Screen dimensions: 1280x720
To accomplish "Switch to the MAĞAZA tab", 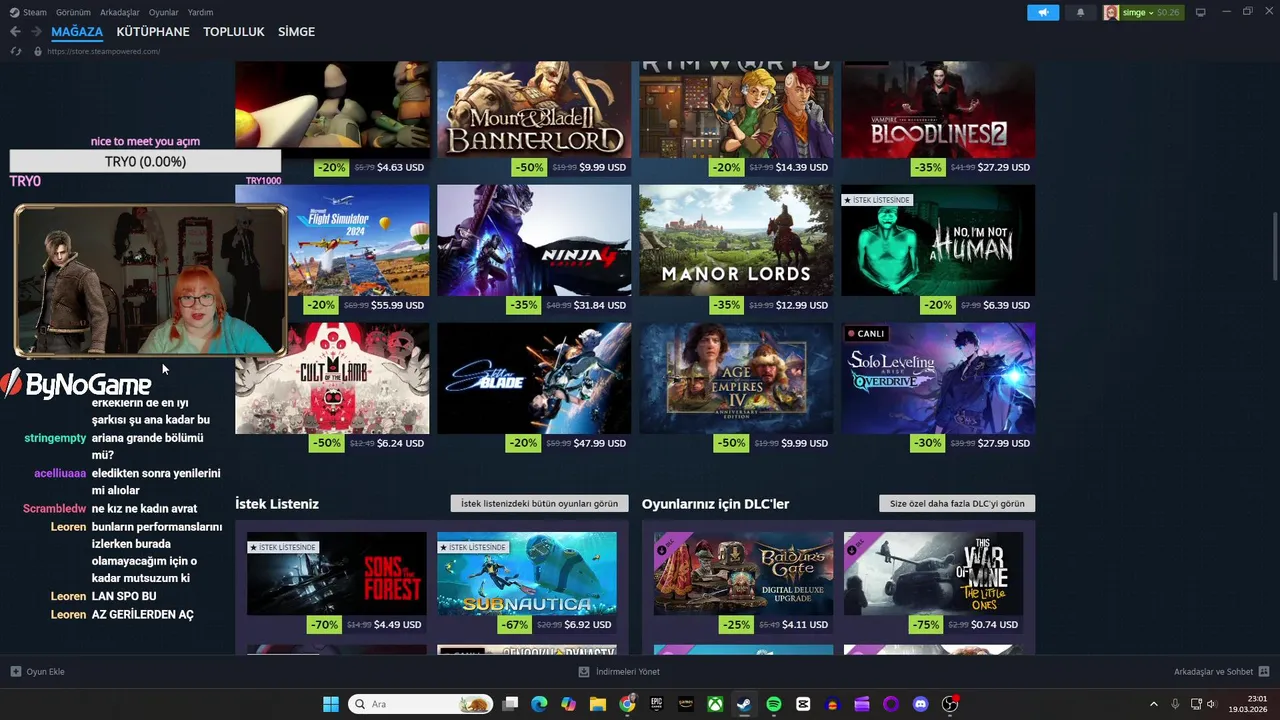I will pyautogui.click(x=77, y=31).
